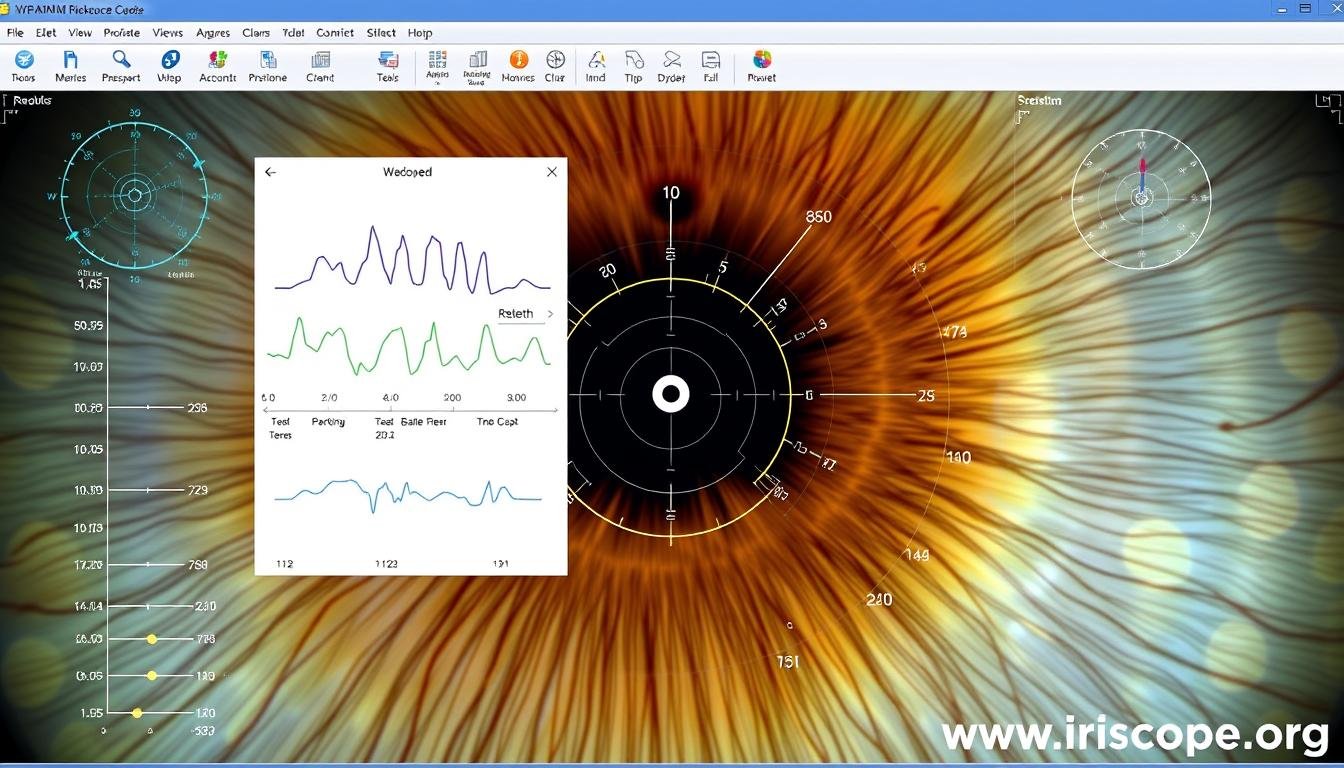Click the 25 iris scale label
The width and height of the screenshot is (1344, 768).
pos(925,396)
